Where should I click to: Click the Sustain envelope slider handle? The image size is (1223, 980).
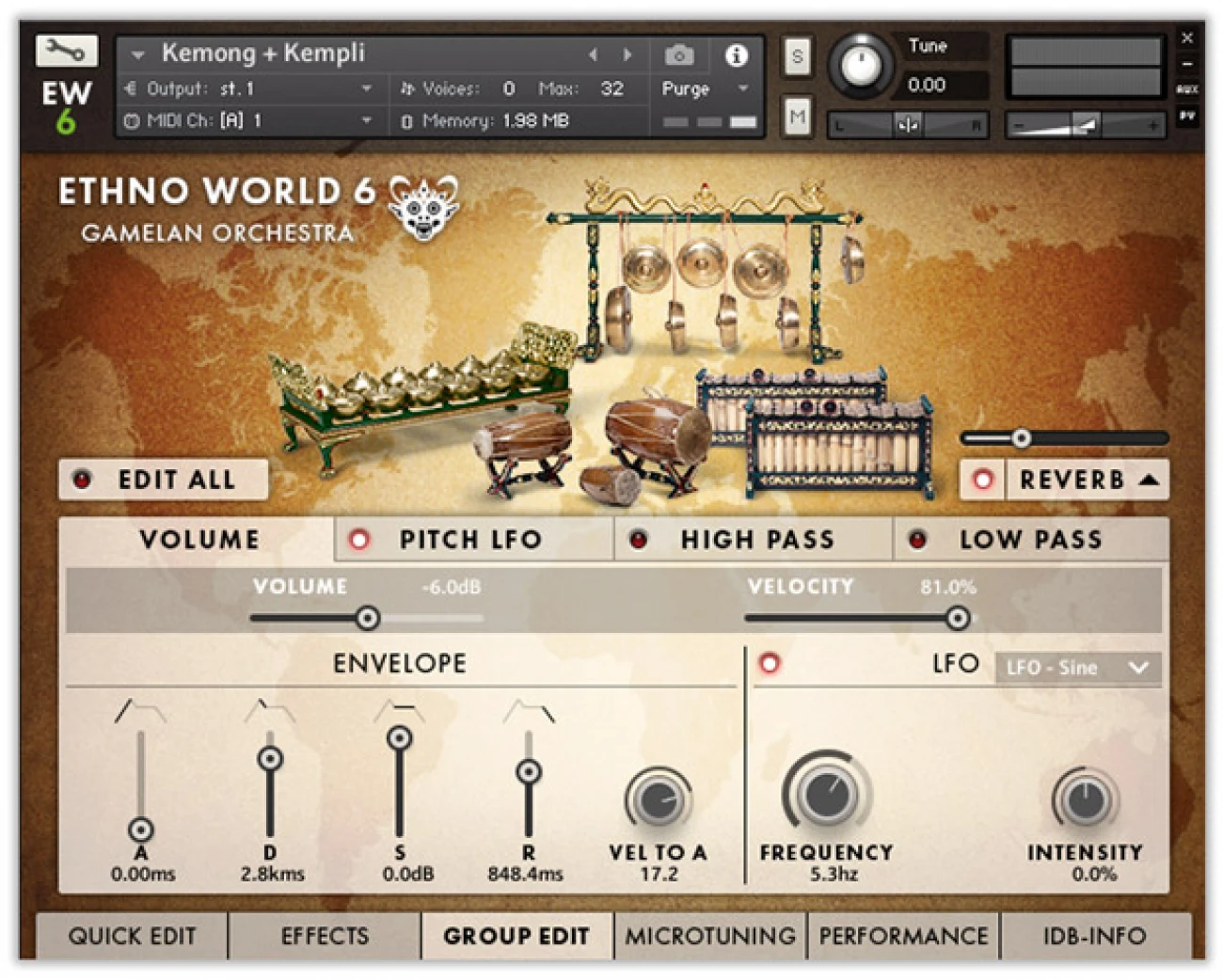pos(400,738)
